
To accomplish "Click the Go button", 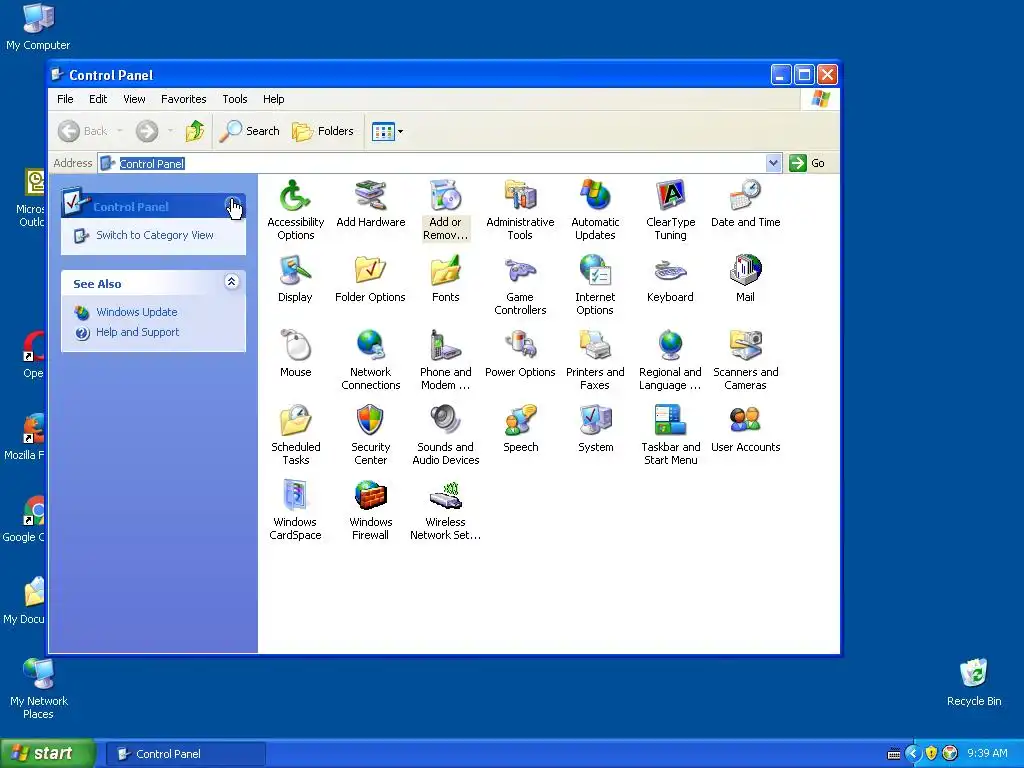I will tap(807, 163).
